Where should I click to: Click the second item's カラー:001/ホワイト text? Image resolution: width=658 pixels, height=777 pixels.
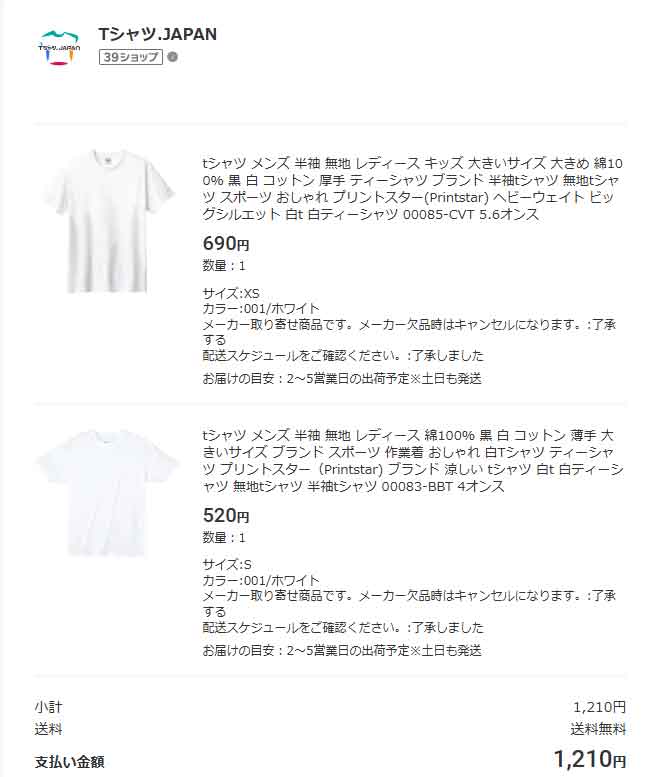pos(261,580)
